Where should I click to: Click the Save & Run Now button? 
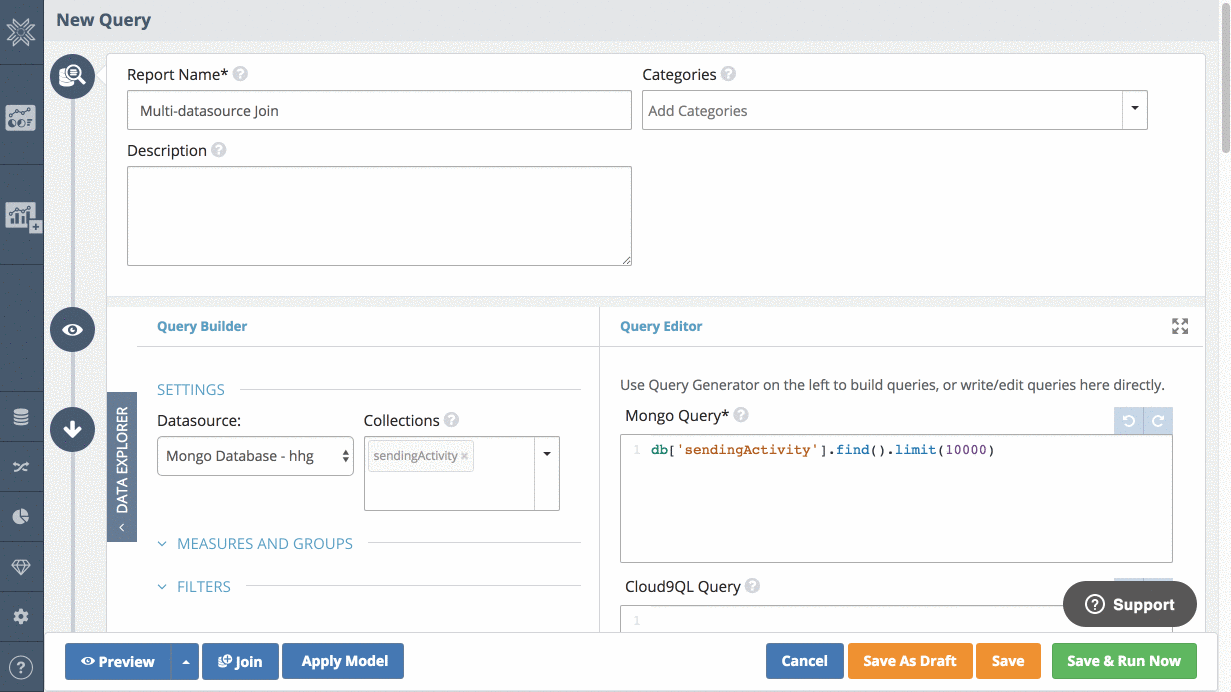click(x=1124, y=661)
